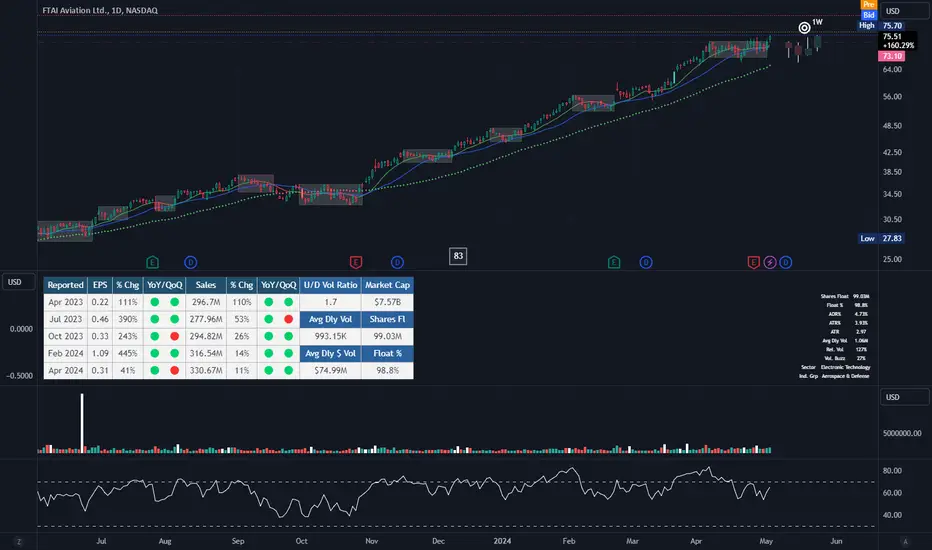Click the pink 73.10 price label
The height and width of the screenshot is (550, 932).
(x=892, y=56)
